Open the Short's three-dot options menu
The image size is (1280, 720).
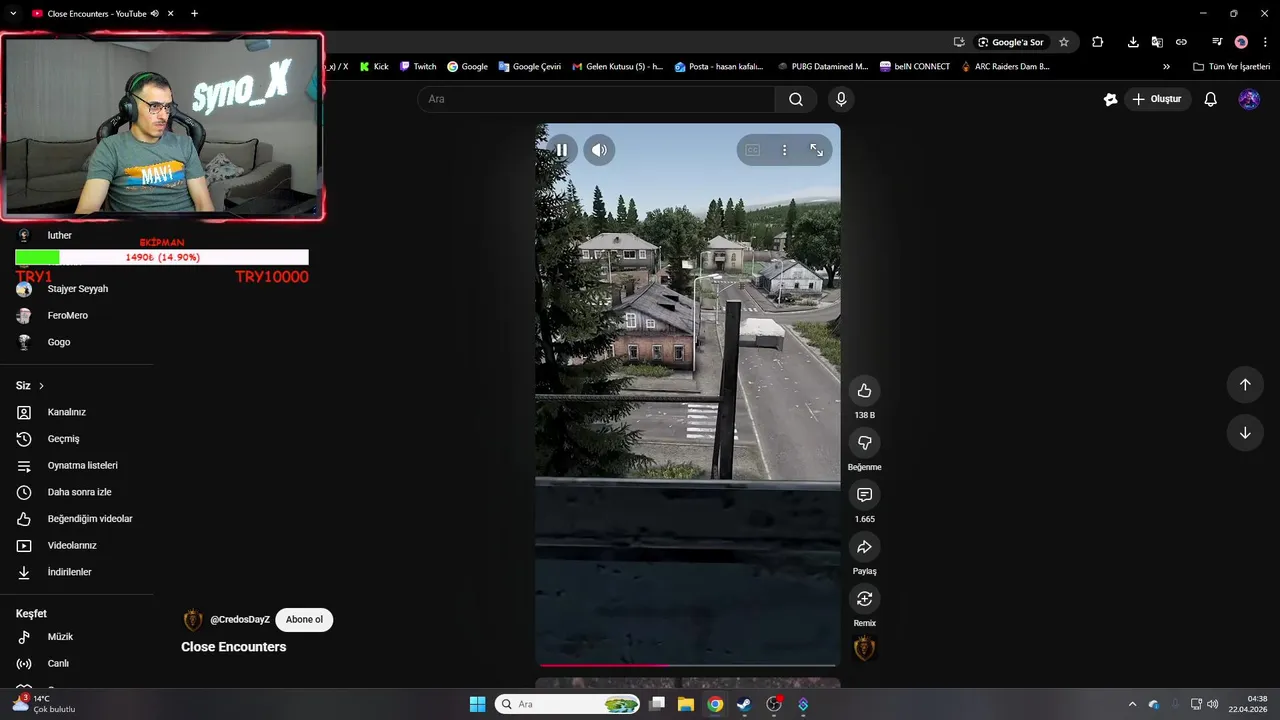784,150
